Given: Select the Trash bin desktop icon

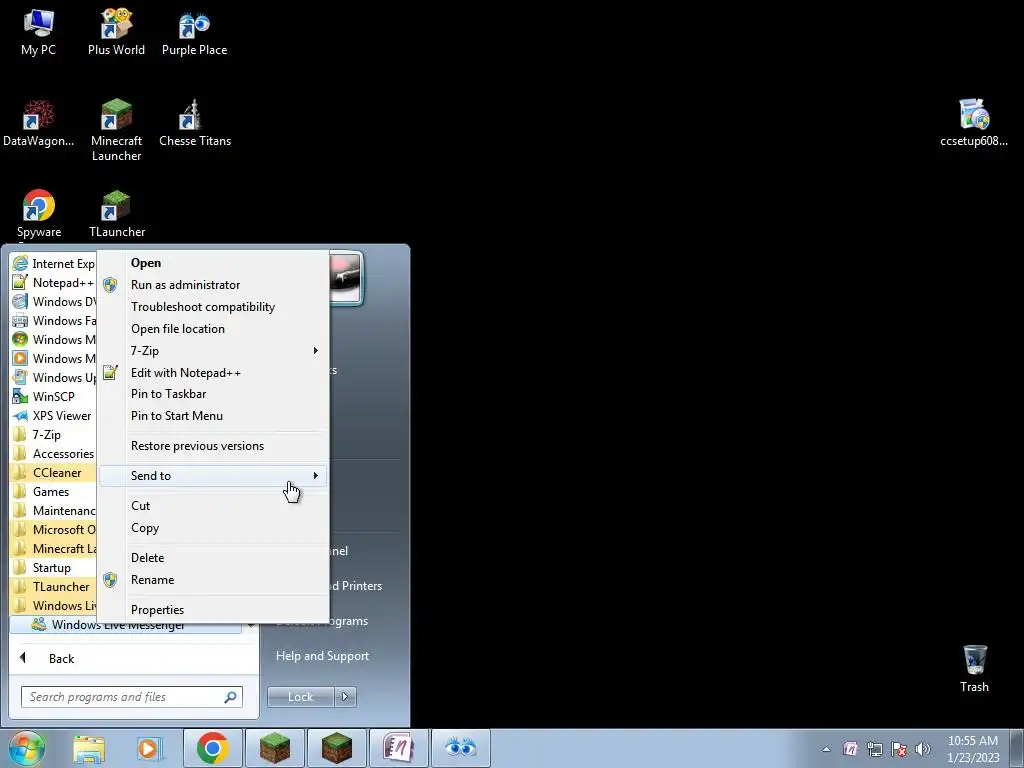Looking at the screenshot, I should 974,669.
